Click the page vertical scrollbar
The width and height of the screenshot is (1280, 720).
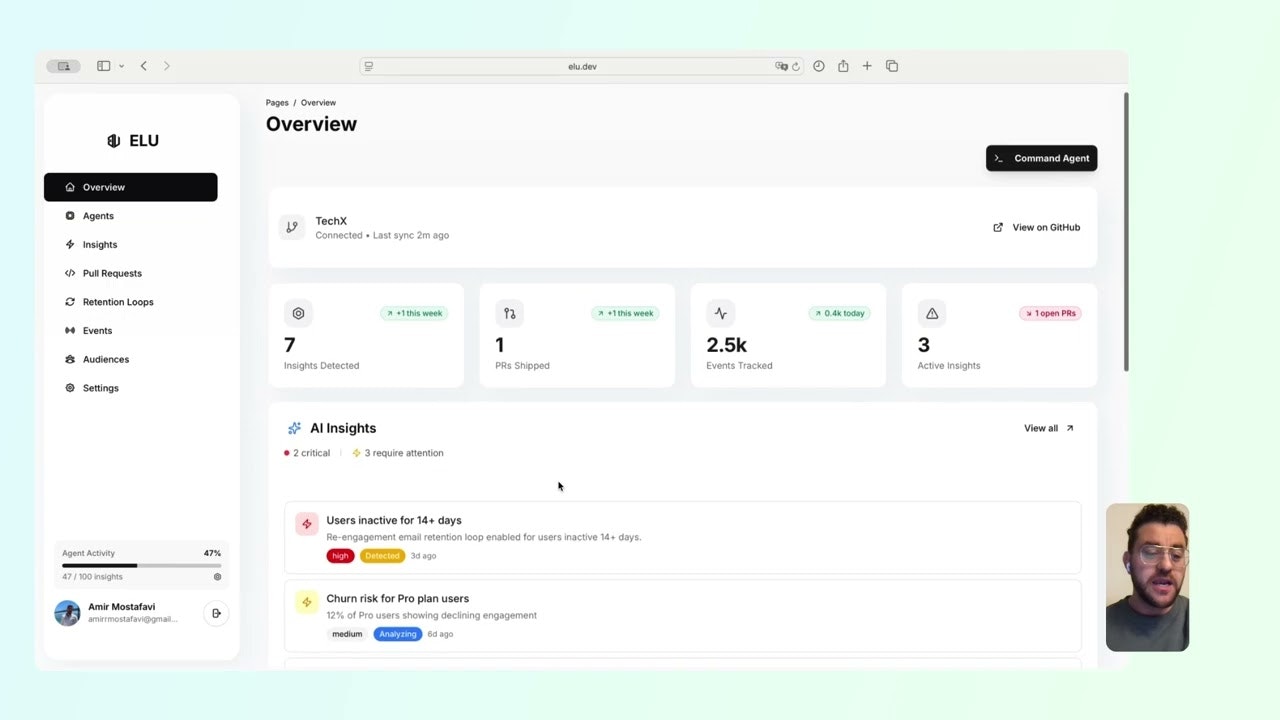click(x=1126, y=232)
